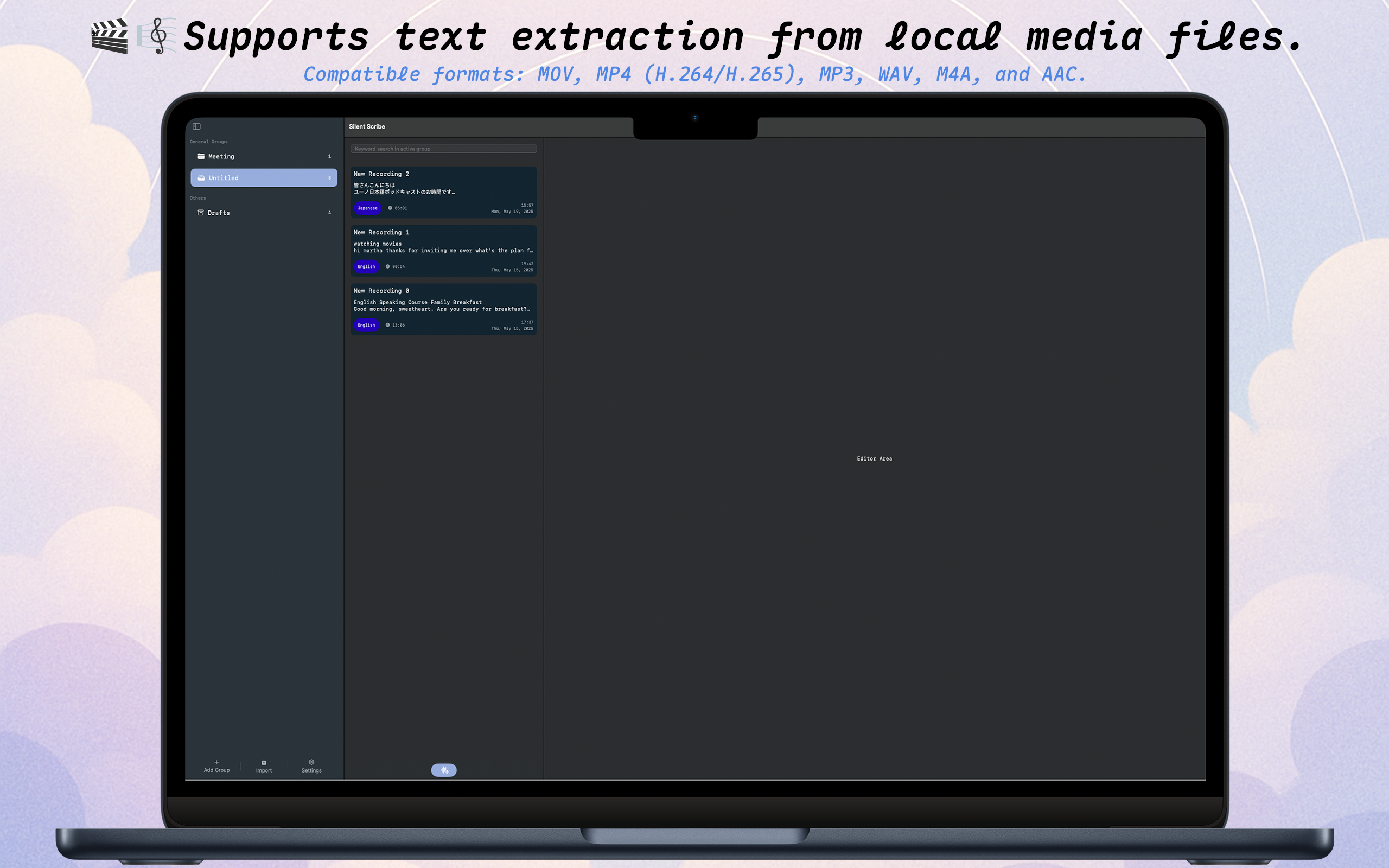The width and height of the screenshot is (1389, 868).
Task: Open the Drafts archive icon
Action: (201, 213)
